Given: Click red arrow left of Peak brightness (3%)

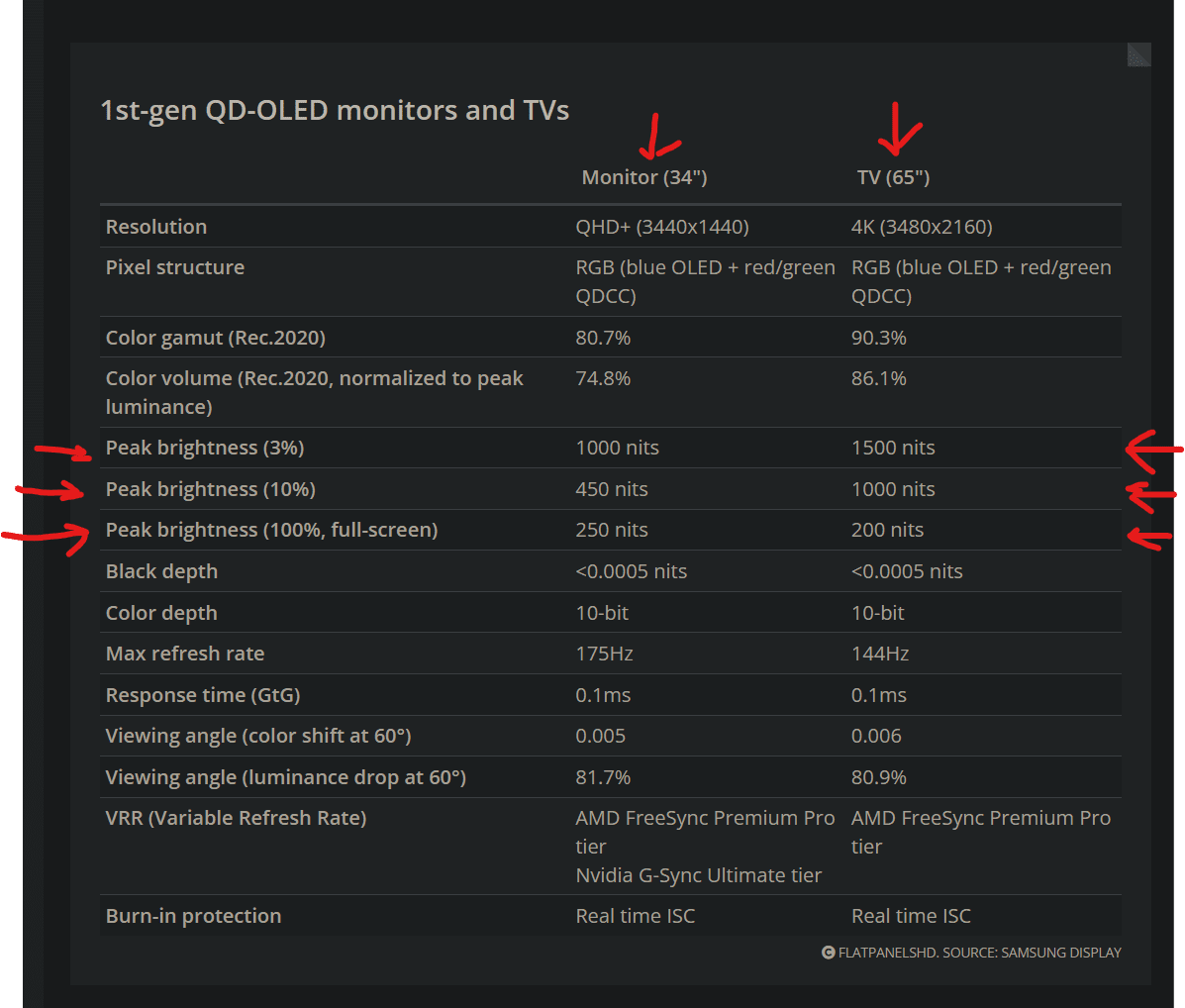Looking at the screenshot, I should (x=62, y=452).
